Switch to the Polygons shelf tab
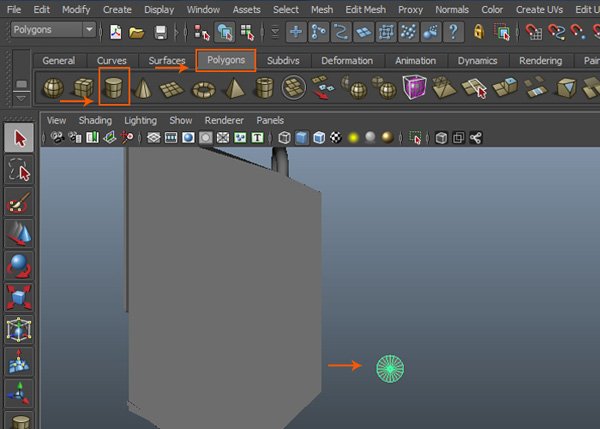 click(226, 60)
